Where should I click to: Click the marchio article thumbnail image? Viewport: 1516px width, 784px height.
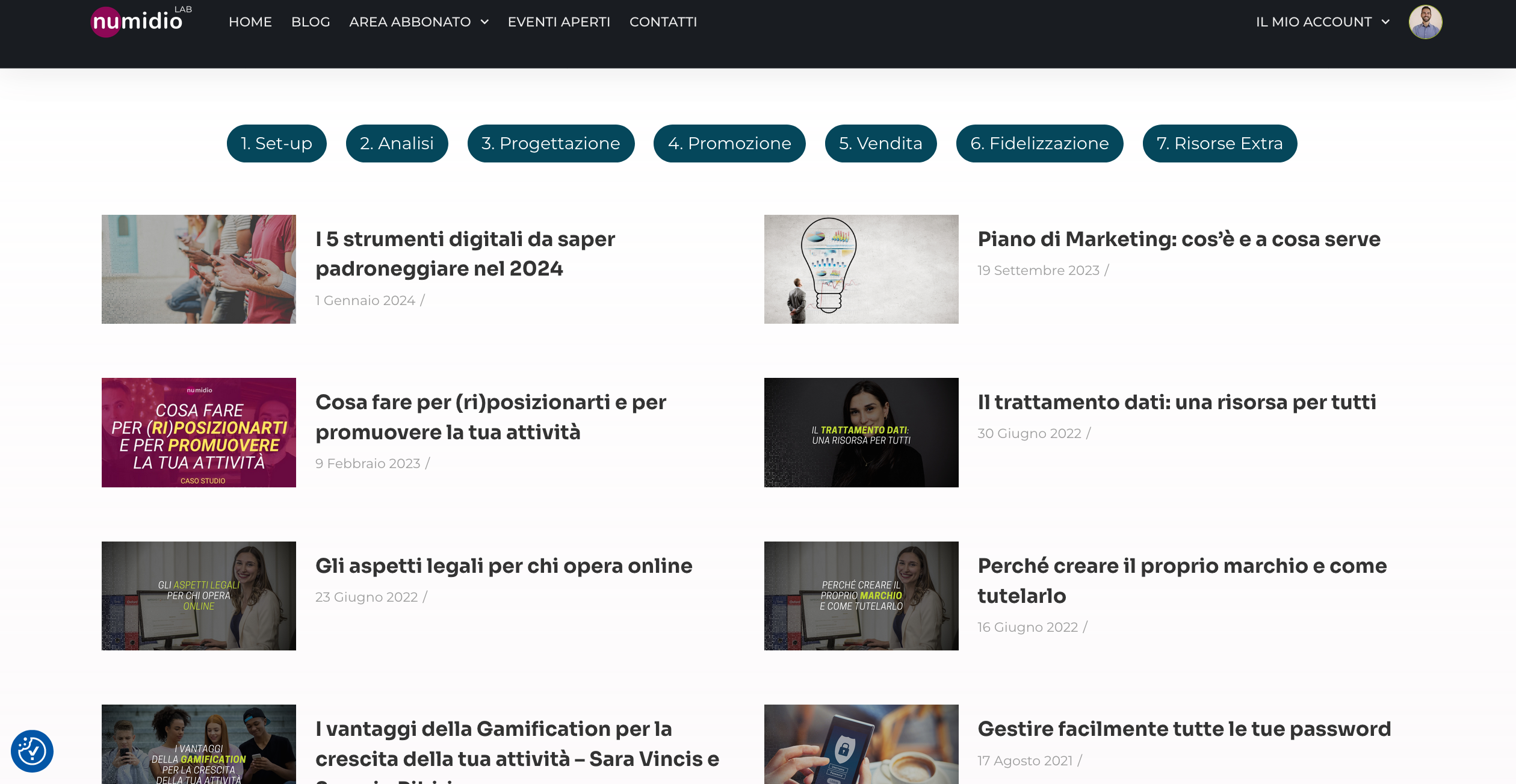pos(862,595)
